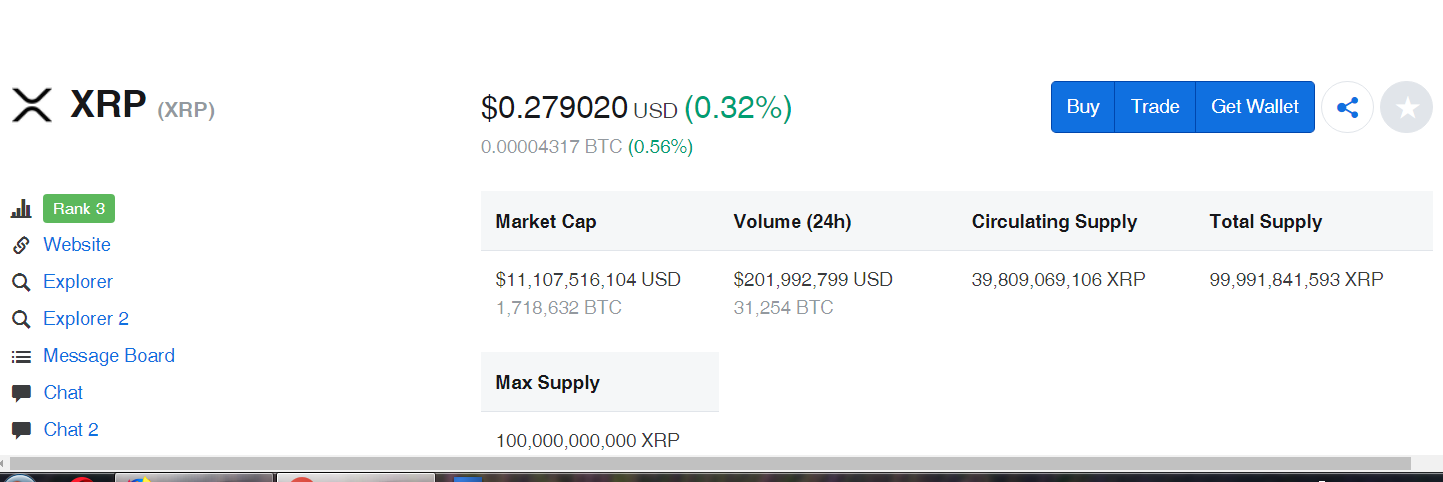The width and height of the screenshot is (1443, 482).
Task: Open the Website link
Action: [77, 245]
